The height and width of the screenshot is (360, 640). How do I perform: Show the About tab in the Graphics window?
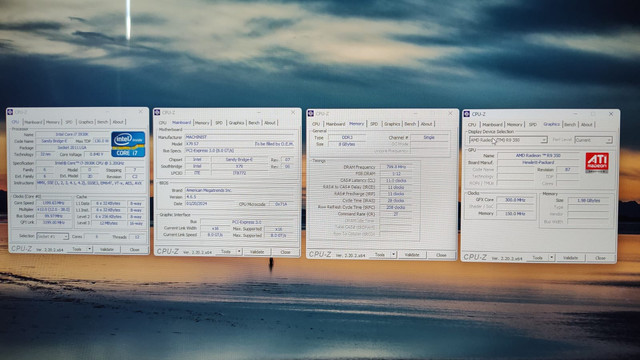[587, 124]
